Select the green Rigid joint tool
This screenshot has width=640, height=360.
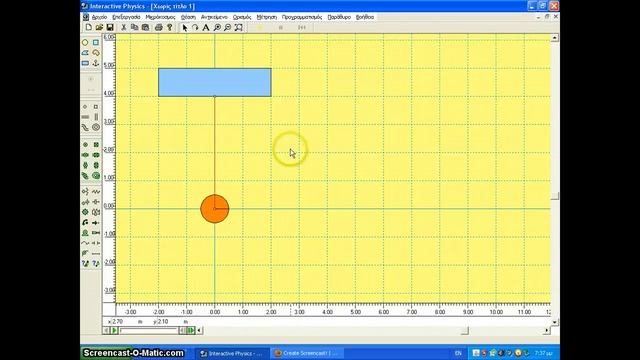tap(96, 144)
